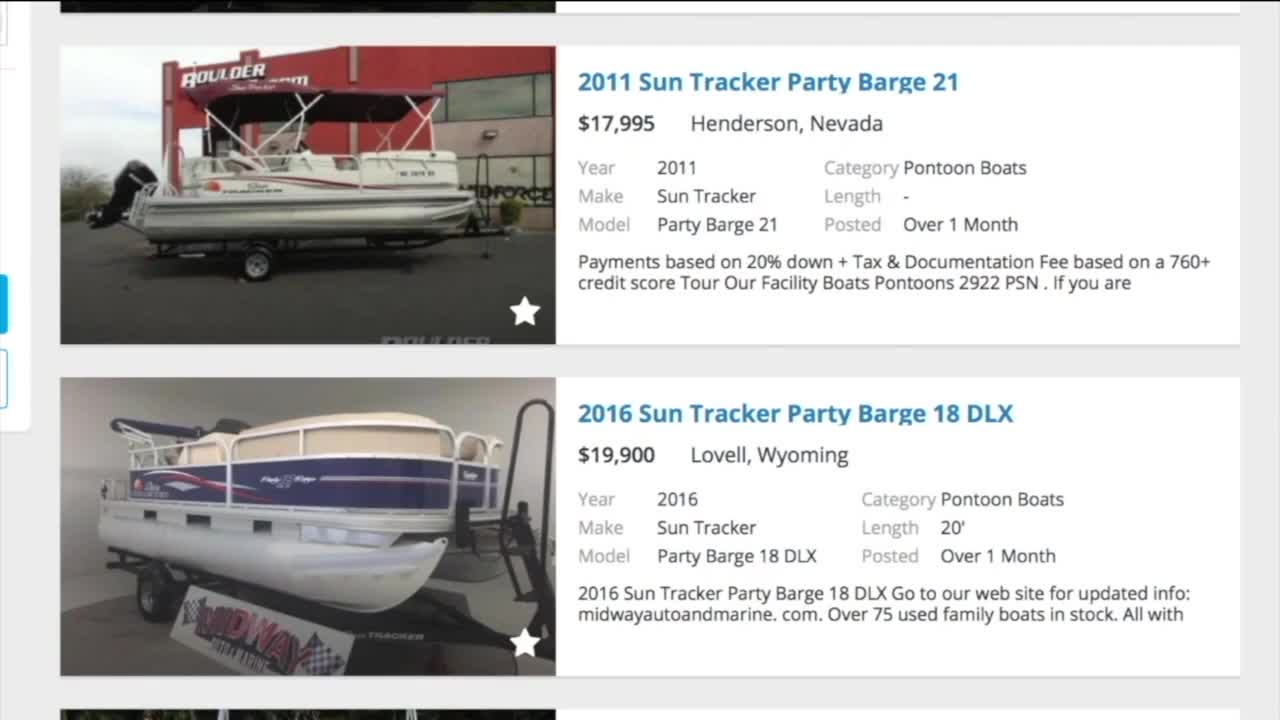
Task: Click Pontoon Boats category in Henderson listing
Action: pos(964,168)
